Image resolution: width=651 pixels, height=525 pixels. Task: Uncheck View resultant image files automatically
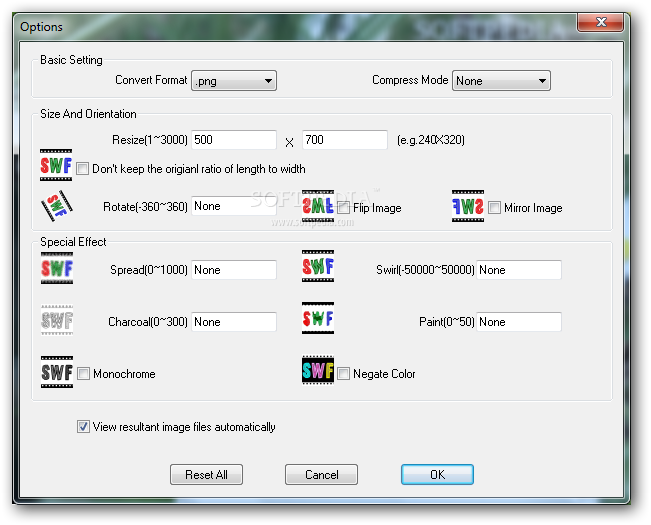tap(83, 427)
